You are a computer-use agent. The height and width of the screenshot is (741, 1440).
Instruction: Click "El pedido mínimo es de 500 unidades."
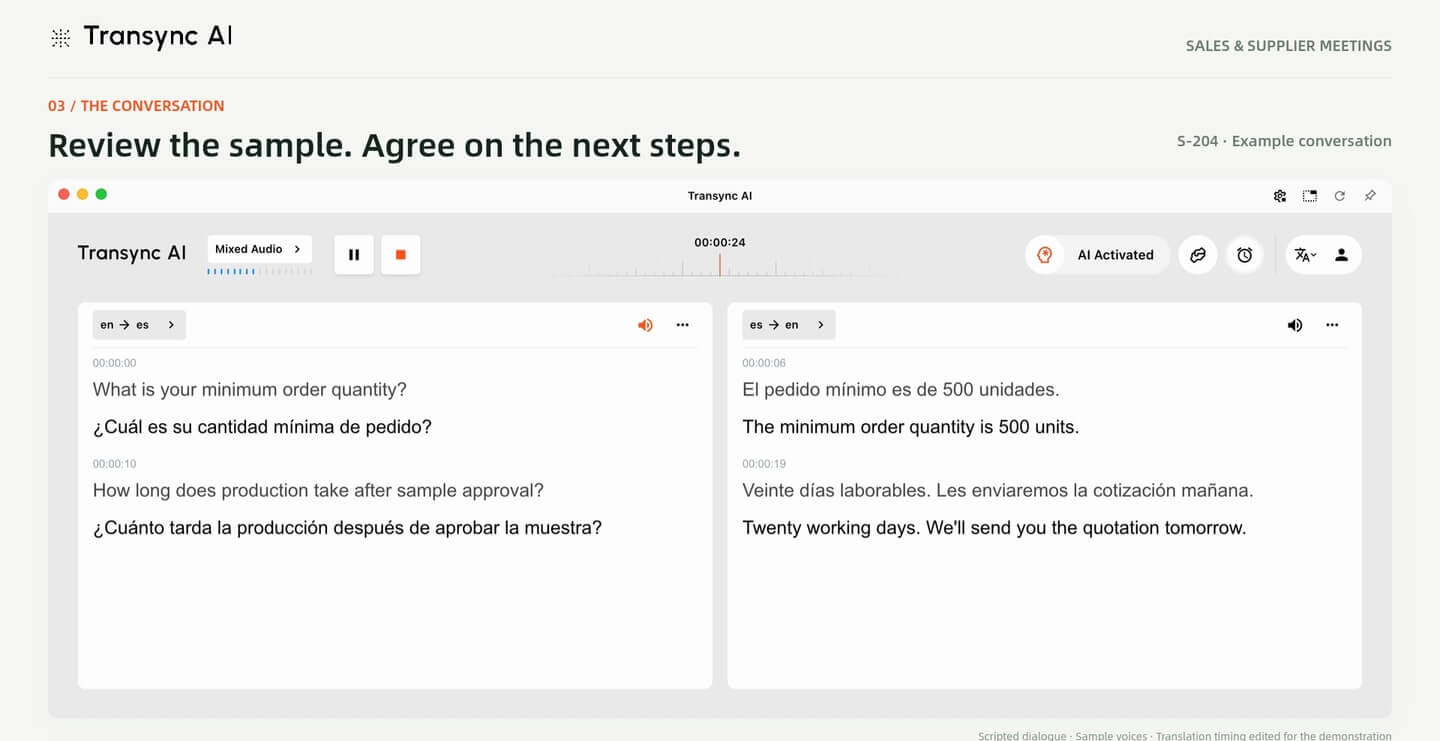tap(901, 390)
